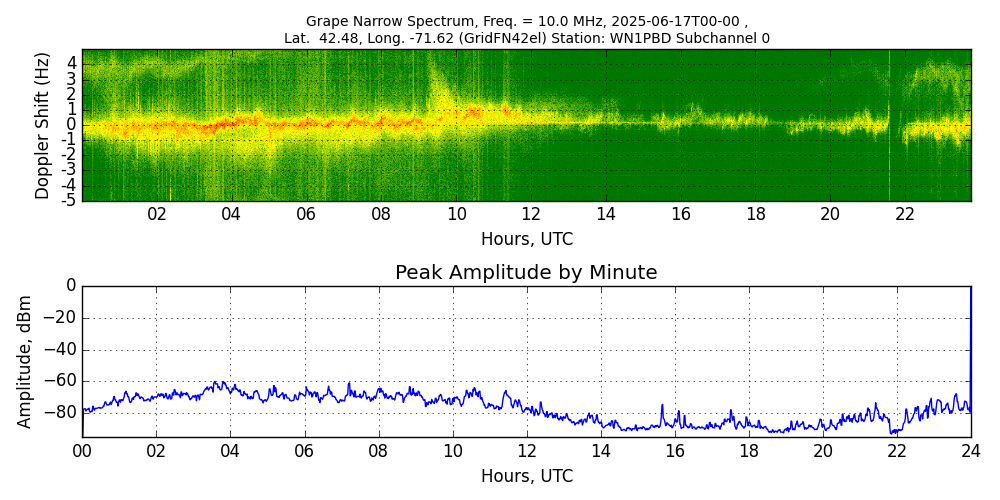Click 'Hours, UTC' label under the amplitude plot
Viewport: 1000px width, 500px height.
coord(526,476)
